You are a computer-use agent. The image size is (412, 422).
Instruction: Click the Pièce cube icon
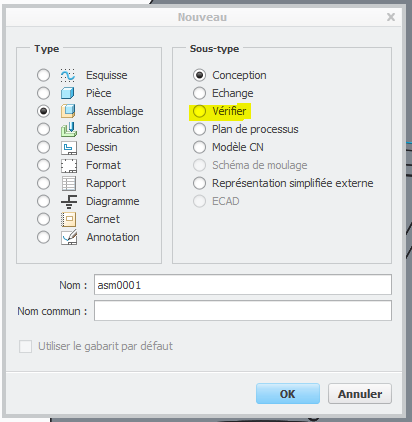pos(68,93)
